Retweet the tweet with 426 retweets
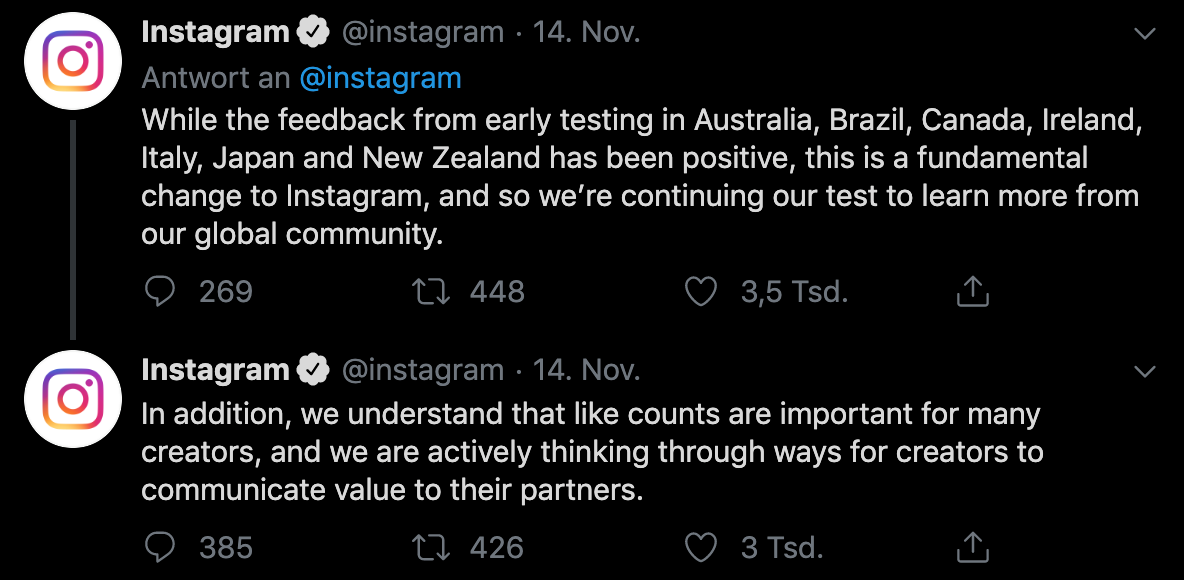 coord(431,548)
